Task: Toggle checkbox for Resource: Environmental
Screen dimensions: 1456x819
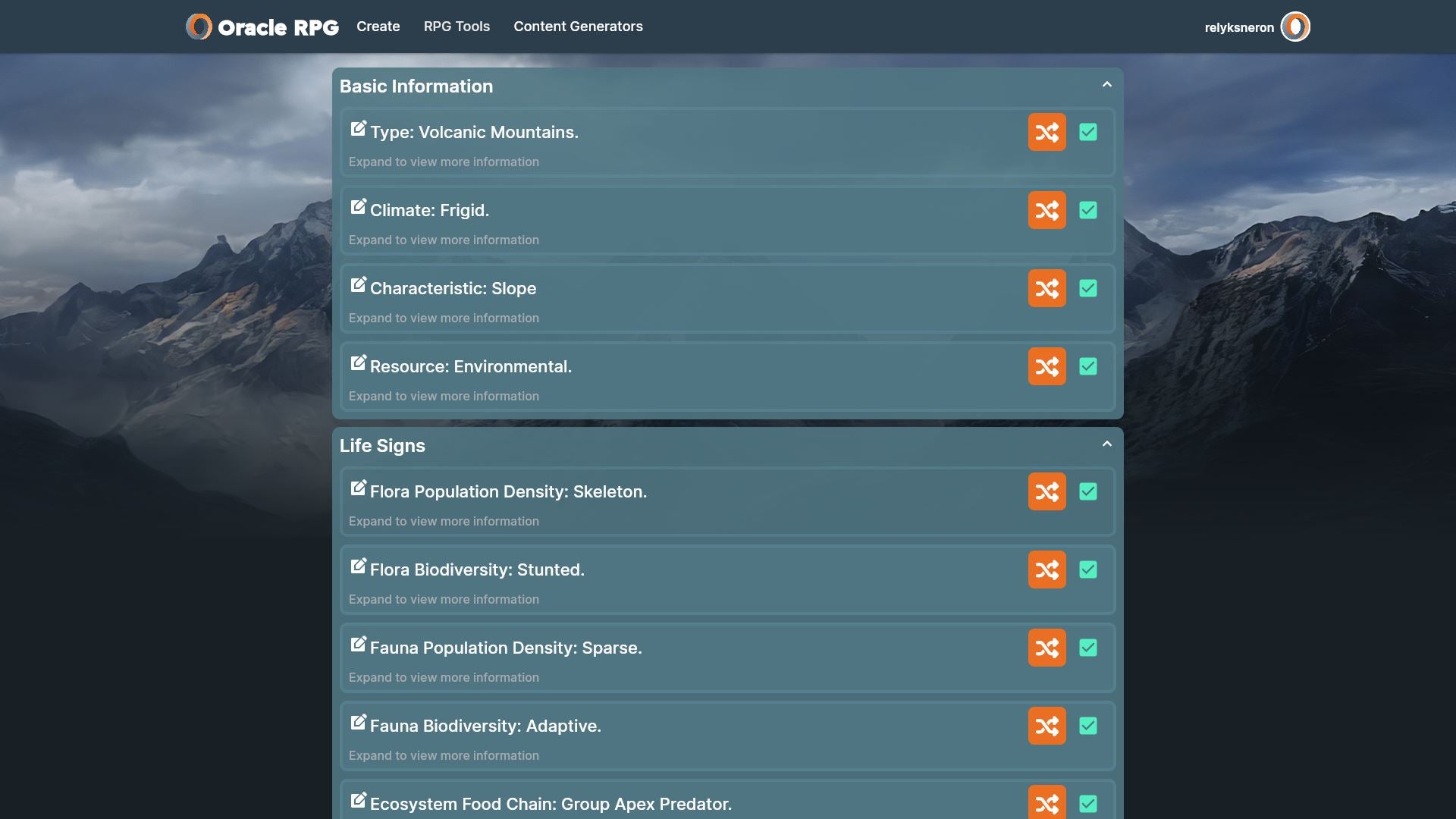Action: pyautogui.click(x=1088, y=366)
